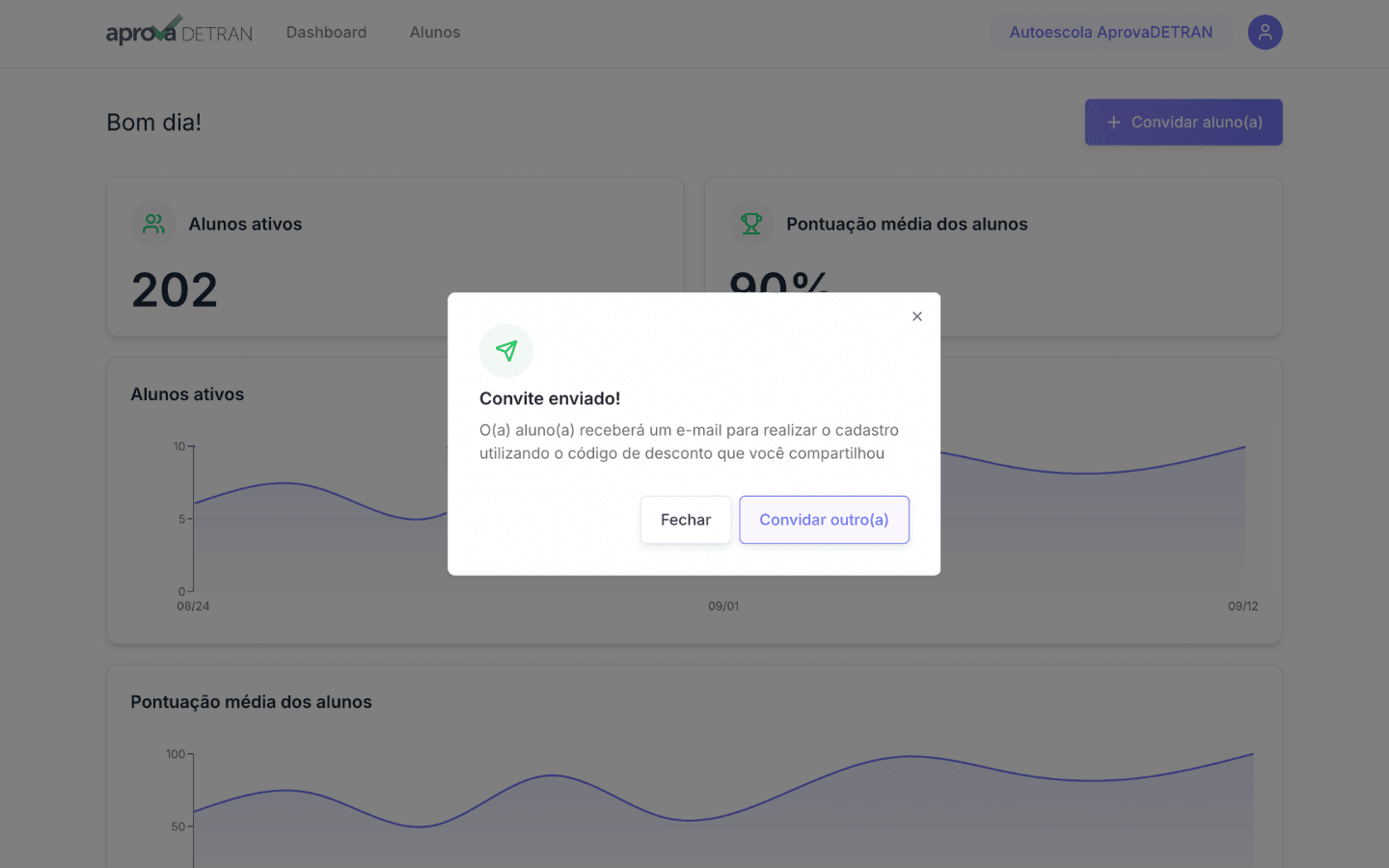Close the dialog with the X icon
The width and height of the screenshot is (1389, 868).
click(917, 316)
